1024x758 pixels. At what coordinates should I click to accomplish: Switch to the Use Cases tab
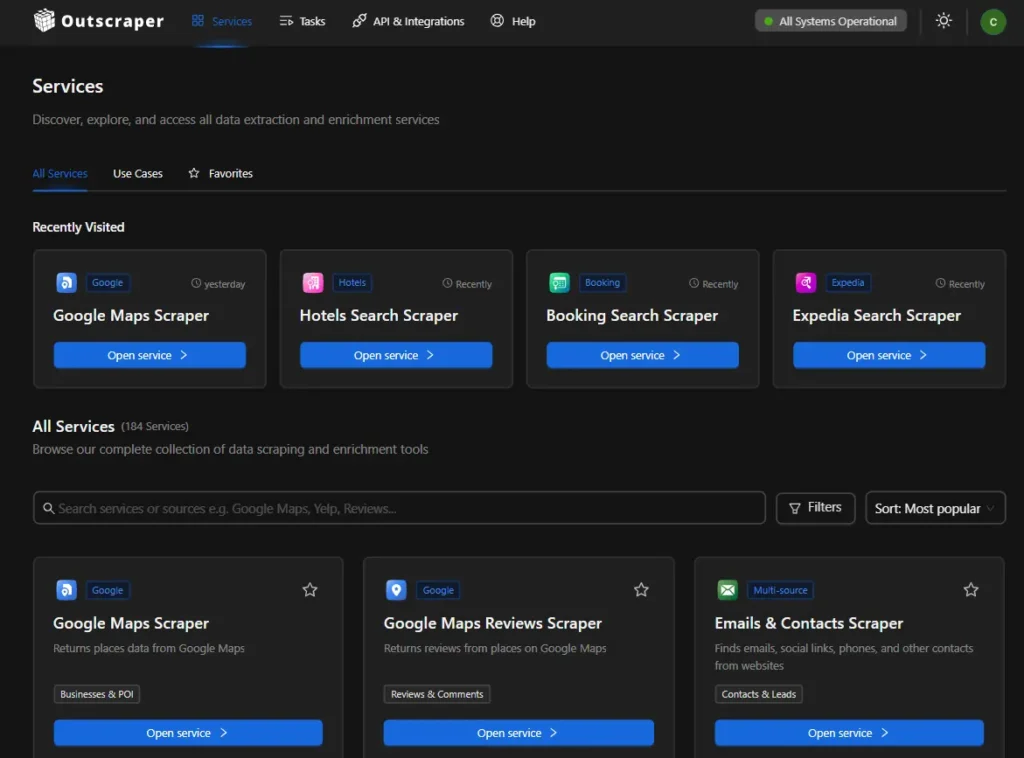(x=137, y=173)
